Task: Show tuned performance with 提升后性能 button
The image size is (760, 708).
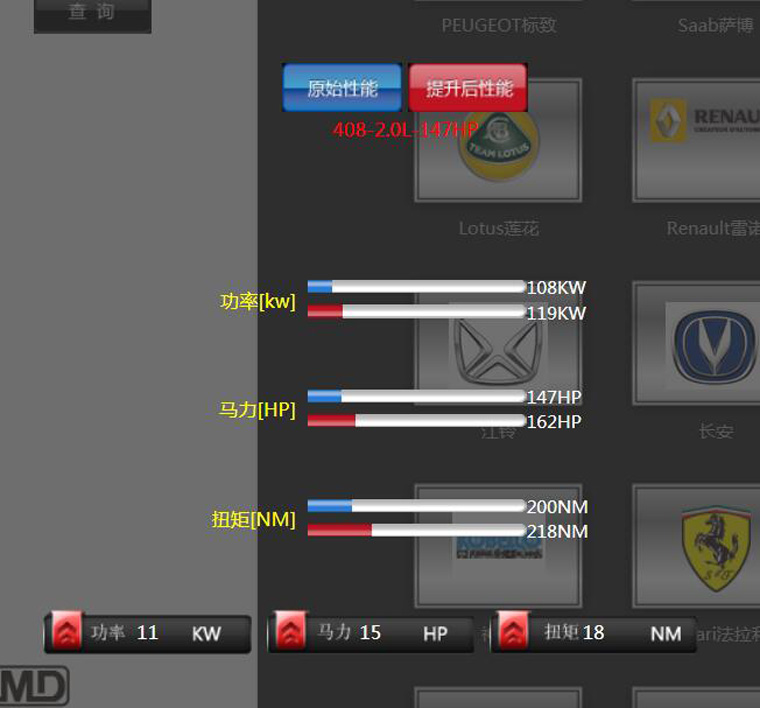Action: 468,88
